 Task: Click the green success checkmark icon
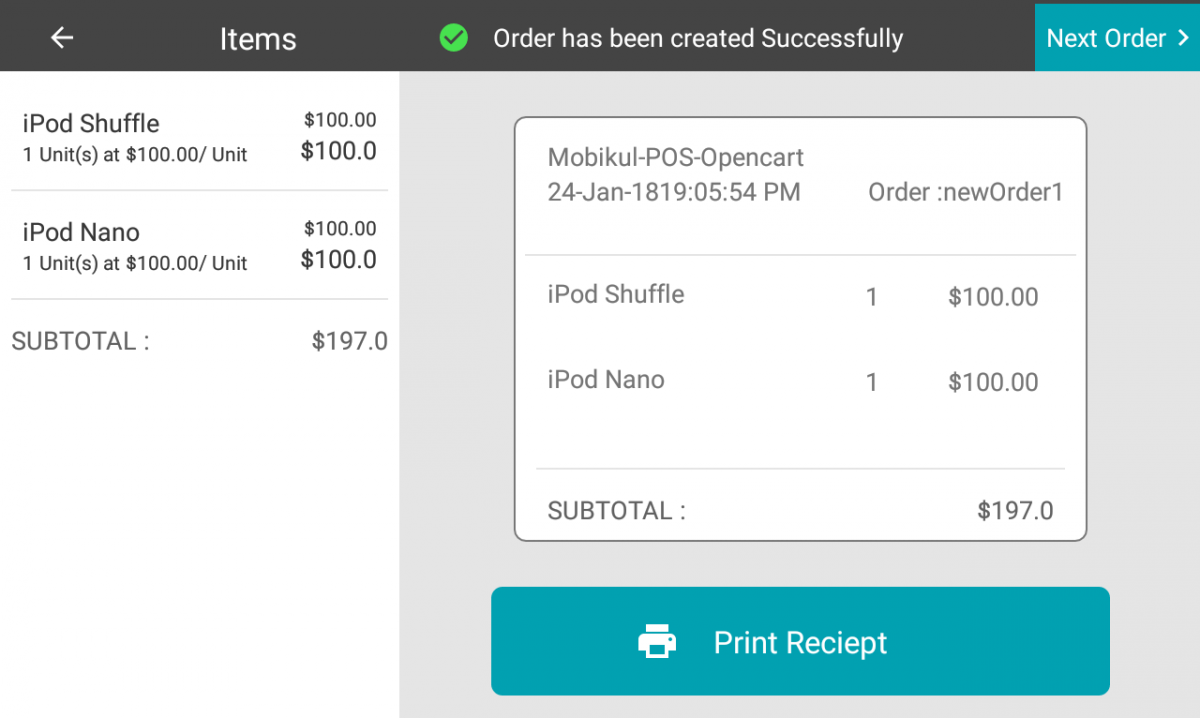[453, 37]
